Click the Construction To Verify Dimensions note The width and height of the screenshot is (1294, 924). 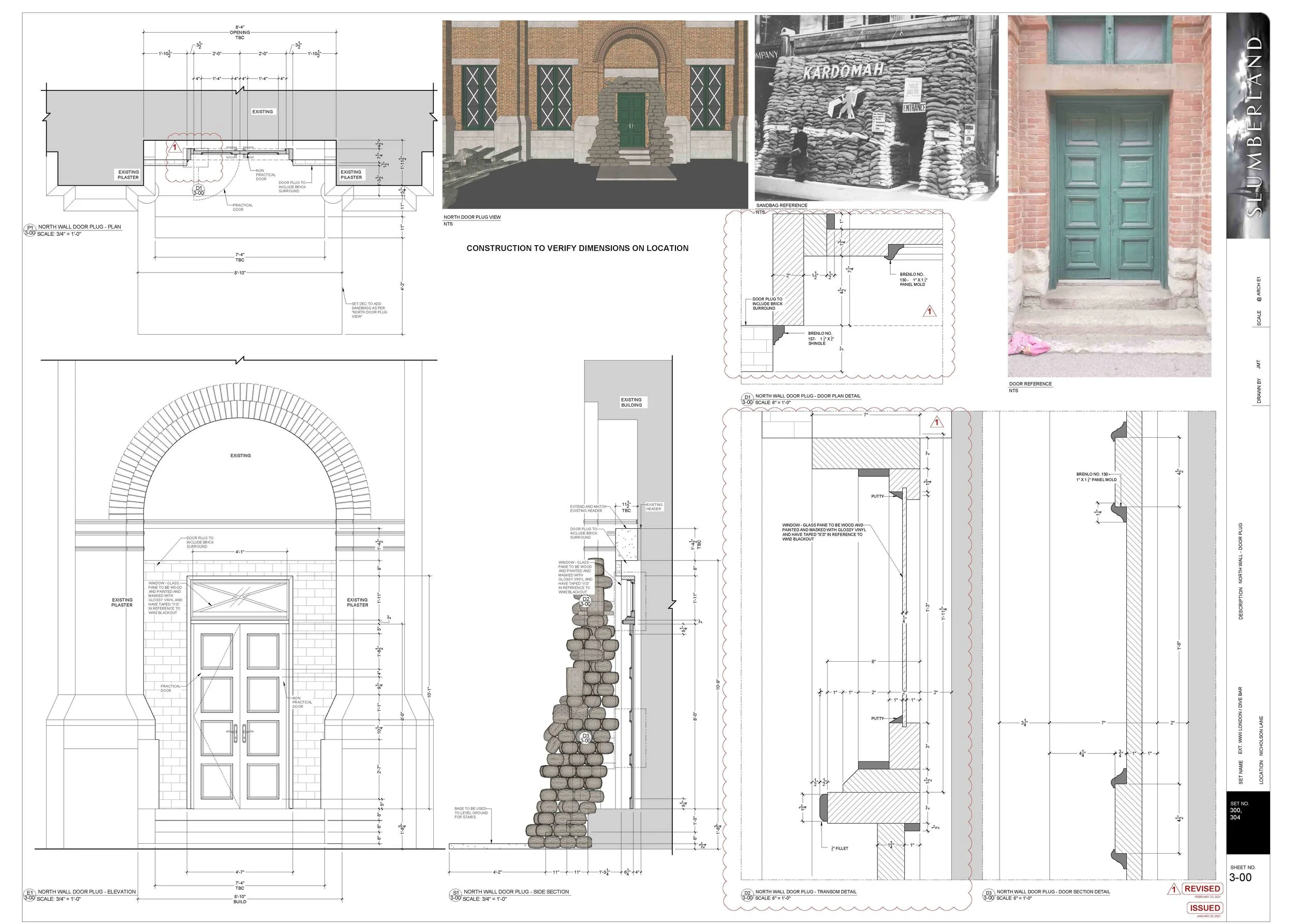click(577, 248)
